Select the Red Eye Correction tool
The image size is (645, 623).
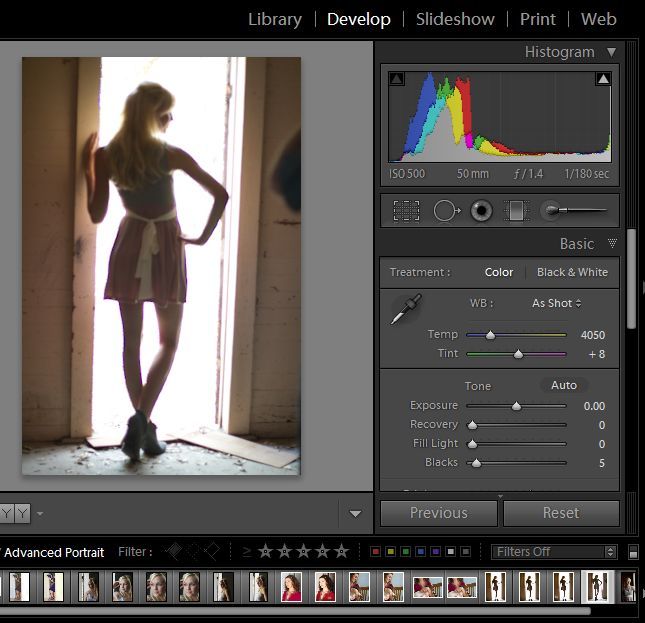pos(481,211)
